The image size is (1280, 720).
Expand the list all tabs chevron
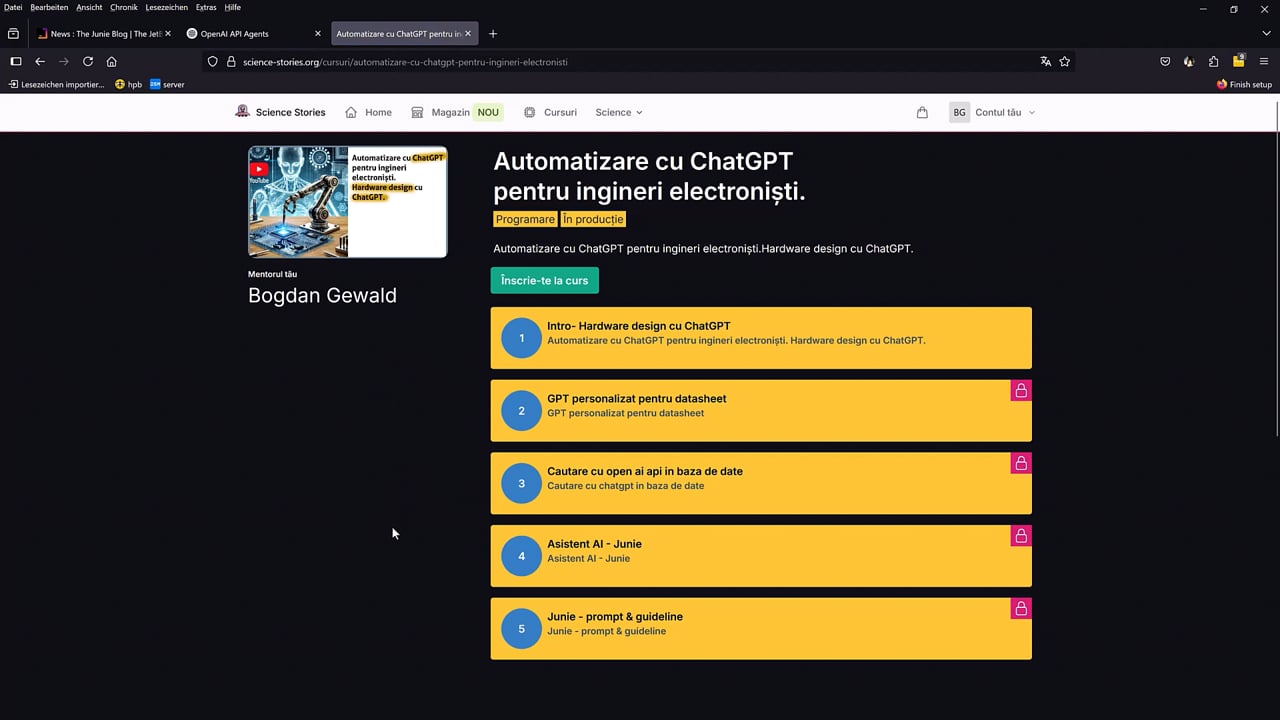coord(1266,33)
